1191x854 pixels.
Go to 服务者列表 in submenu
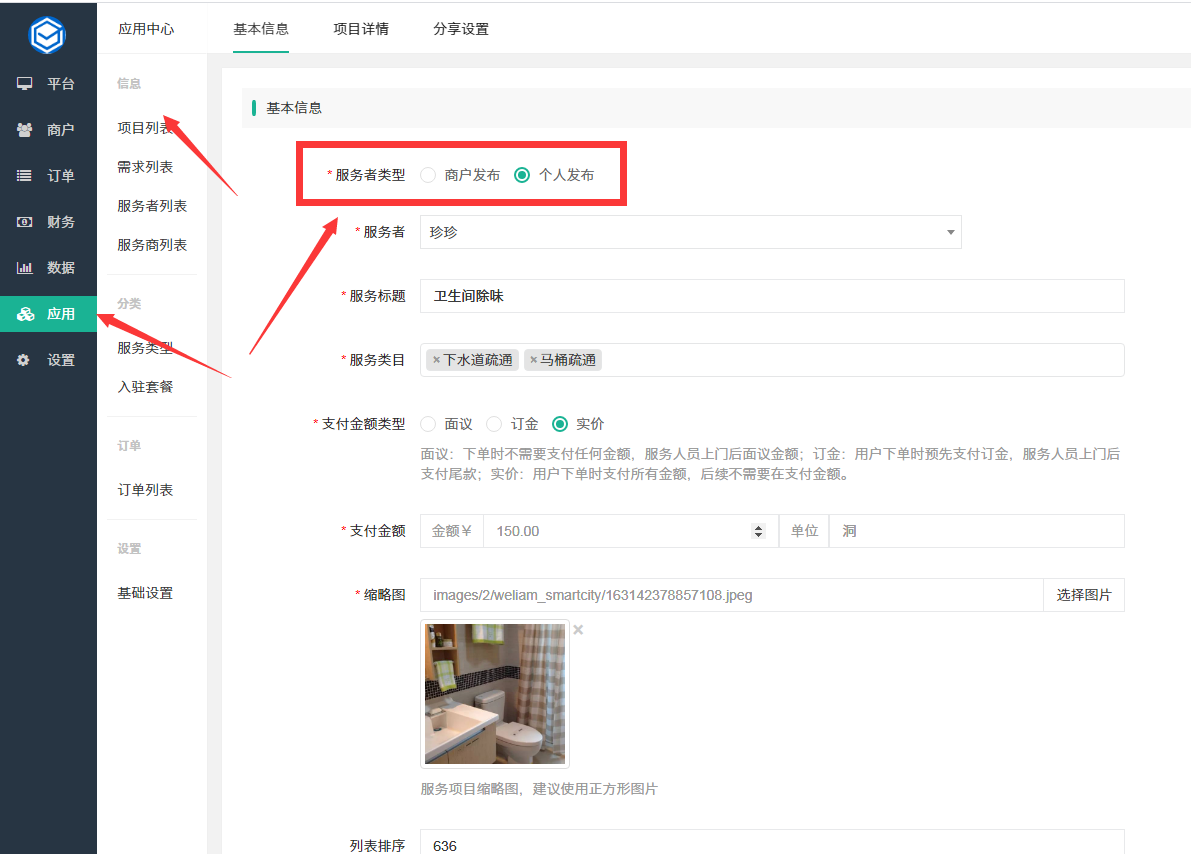pyautogui.click(x=152, y=206)
